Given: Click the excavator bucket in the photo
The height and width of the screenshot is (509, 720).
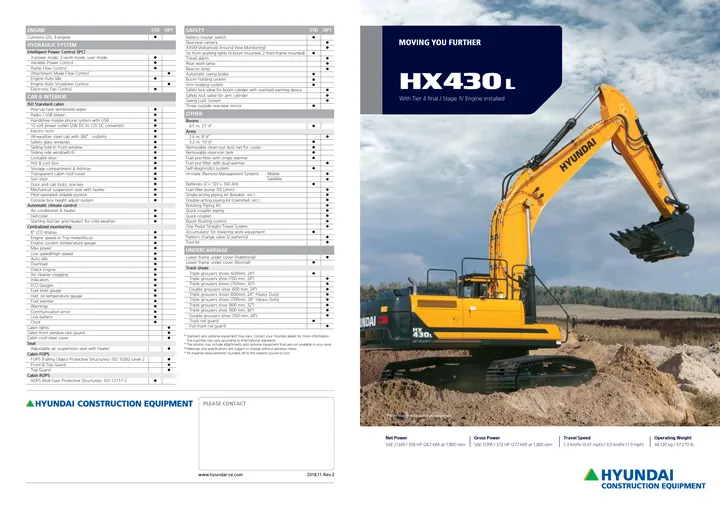Looking at the screenshot, I should (654, 237).
